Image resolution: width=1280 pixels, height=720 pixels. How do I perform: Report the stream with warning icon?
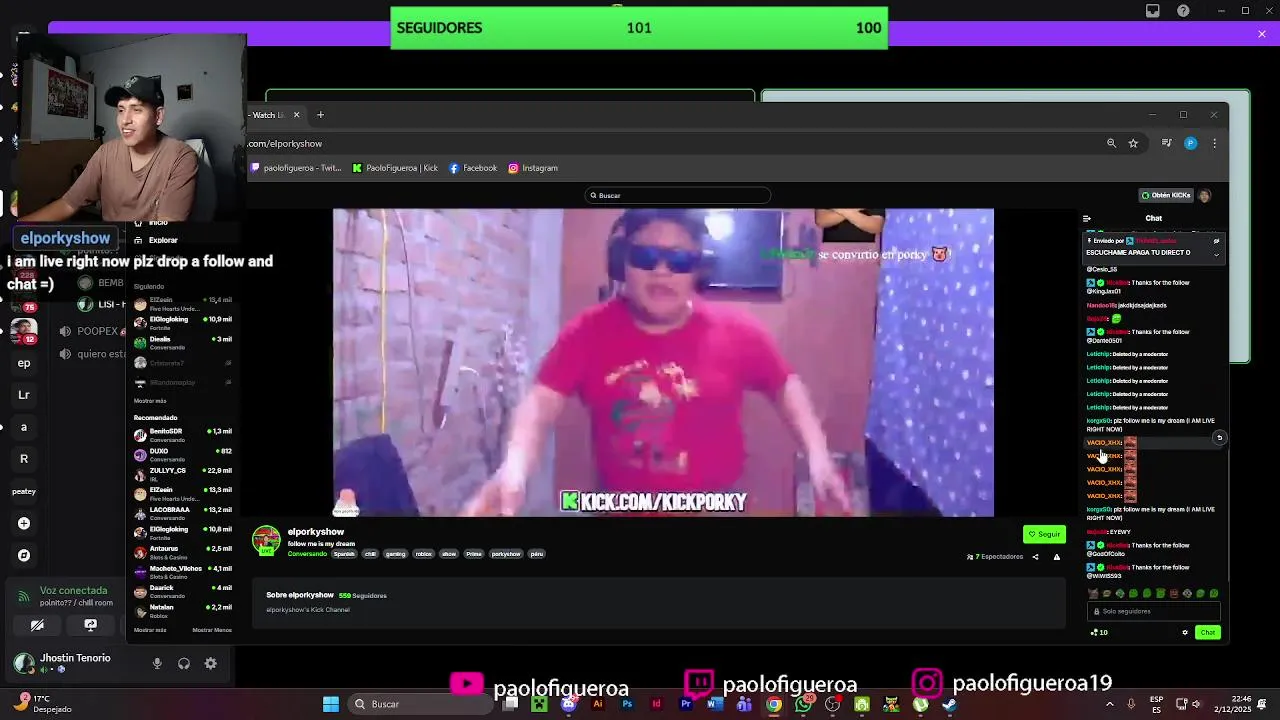(x=1056, y=557)
